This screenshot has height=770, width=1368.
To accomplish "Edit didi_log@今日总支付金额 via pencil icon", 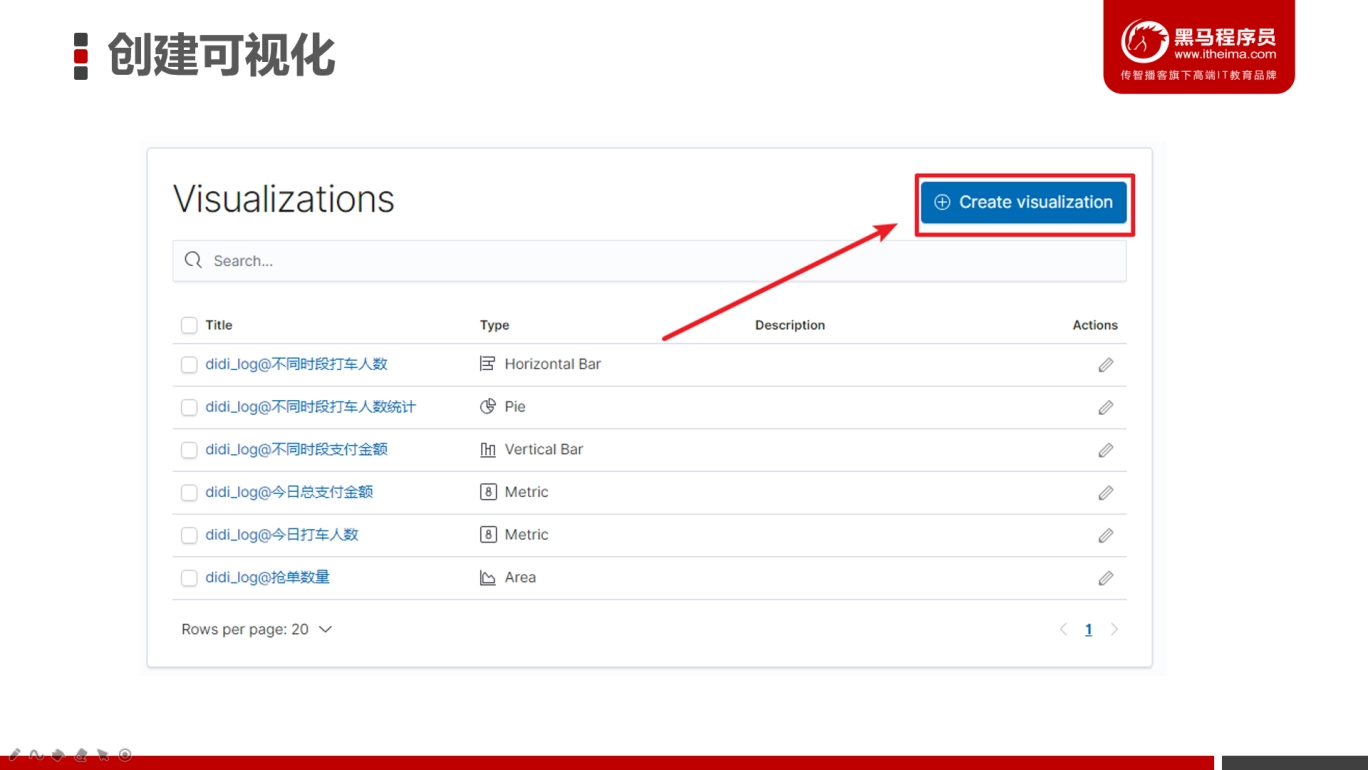I will pyautogui.click(x=1105, y=493).
